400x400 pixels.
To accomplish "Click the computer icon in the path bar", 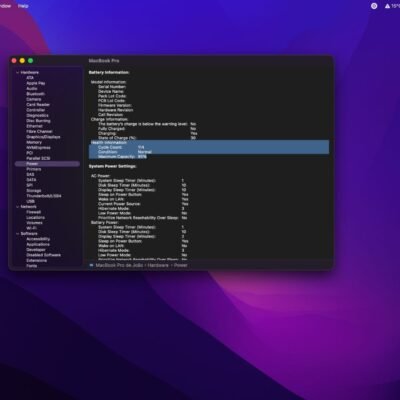I will point(91,265).
